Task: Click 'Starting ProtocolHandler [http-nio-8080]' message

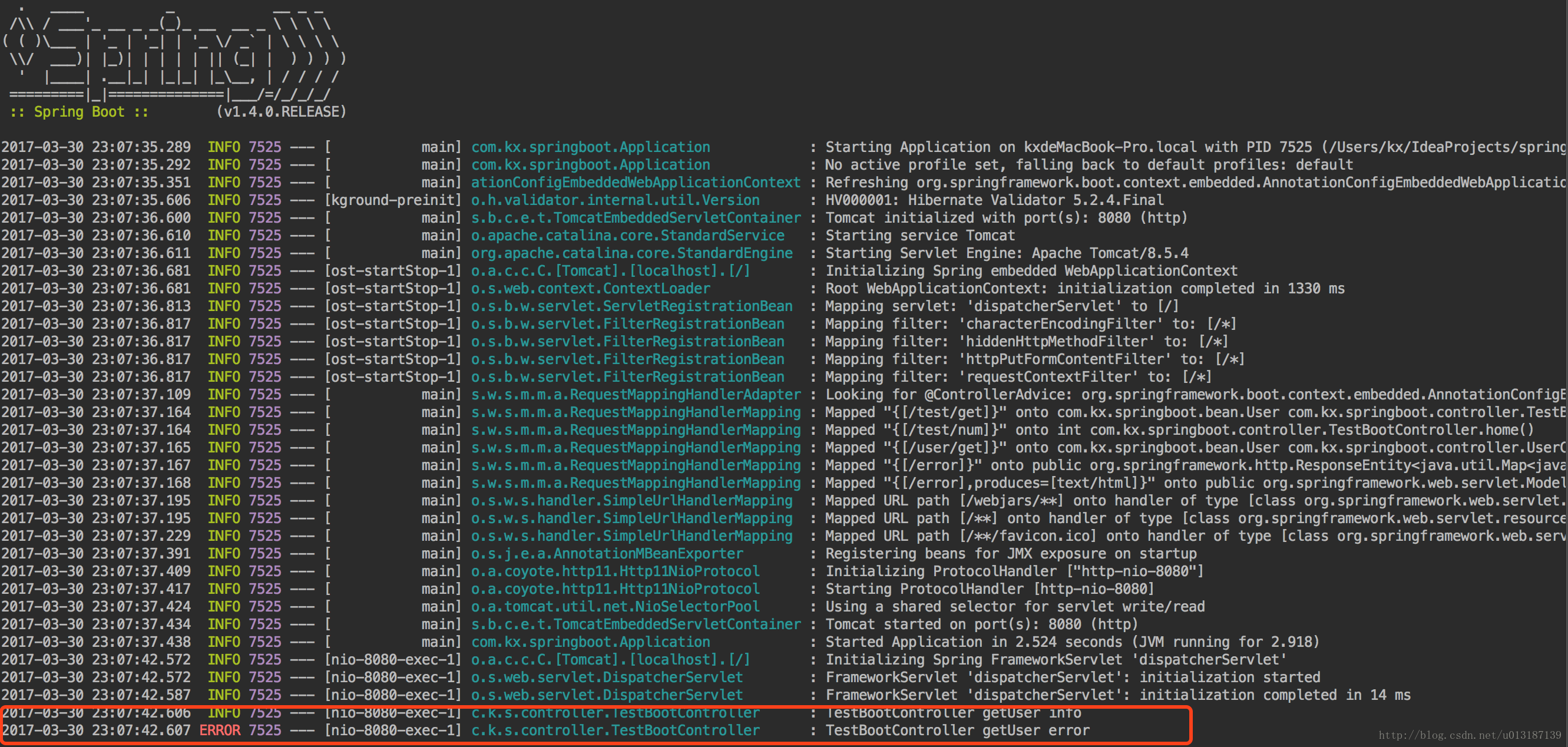Action: [x=990, y=589]
